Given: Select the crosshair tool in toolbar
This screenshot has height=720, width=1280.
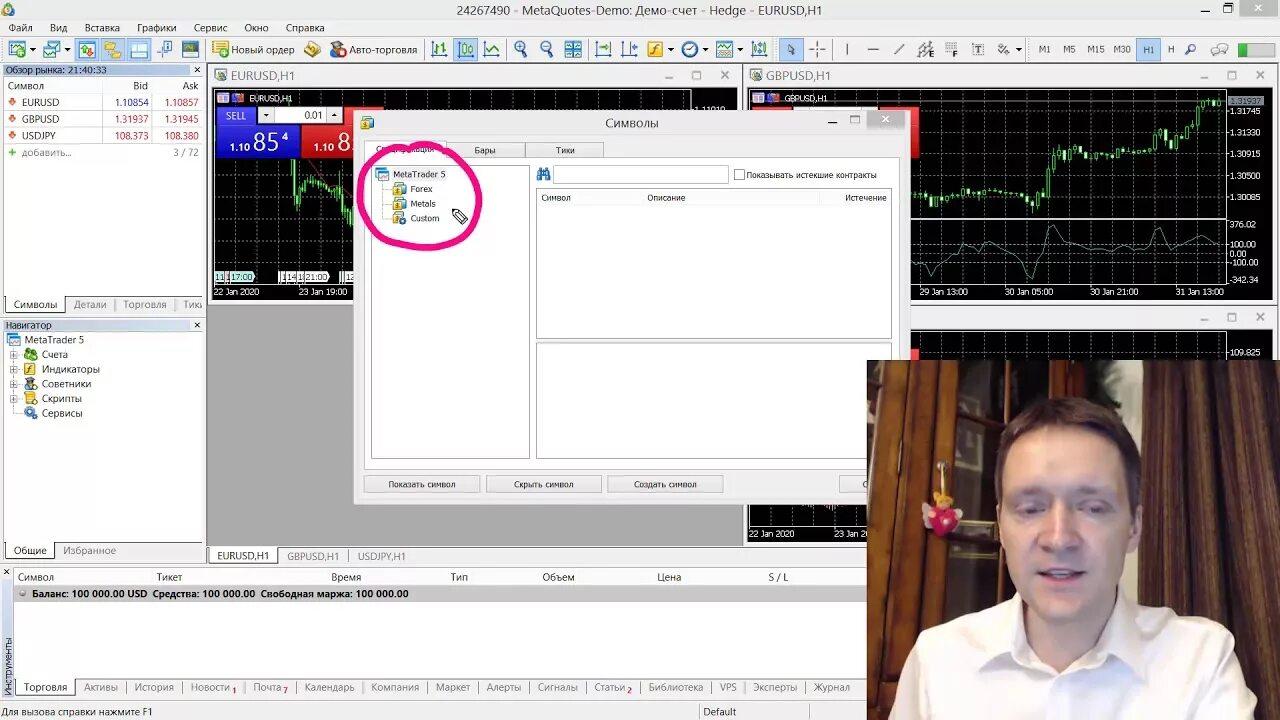Looking at the screenshot, I should coord(817,49).
